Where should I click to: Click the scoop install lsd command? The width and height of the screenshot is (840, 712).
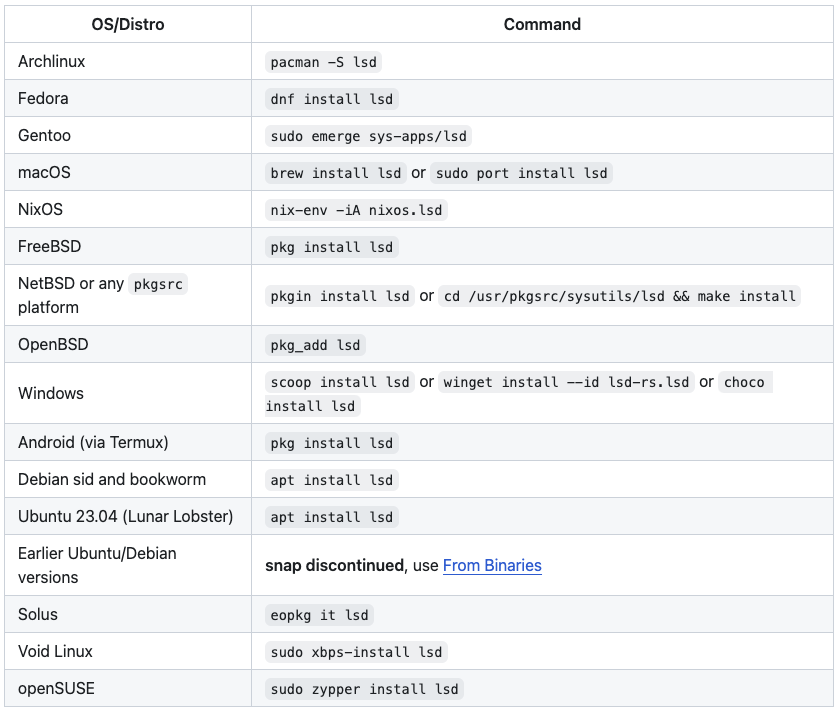pyautogui.click(x=340, y=382)
